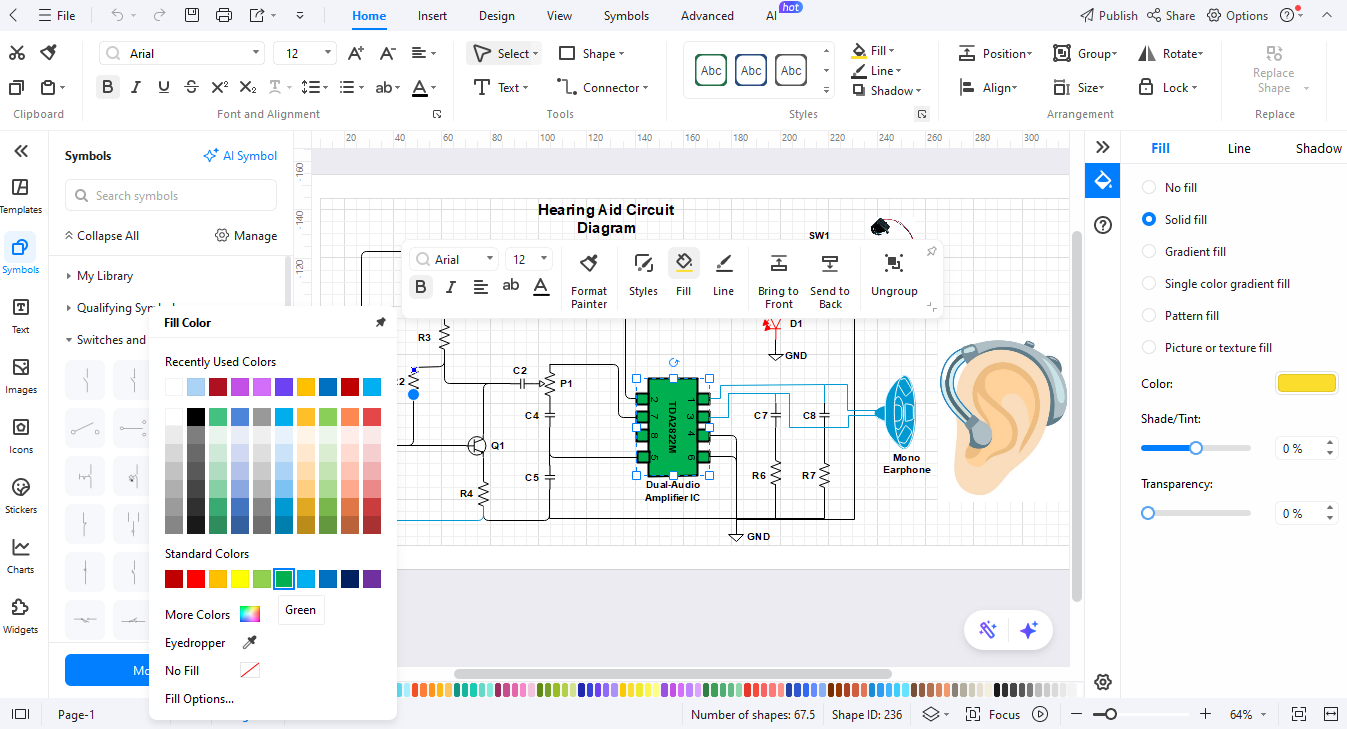1347x729 pixels.
Task: Open the Templates sidebar panel
Action: click(x=21, y=195)
